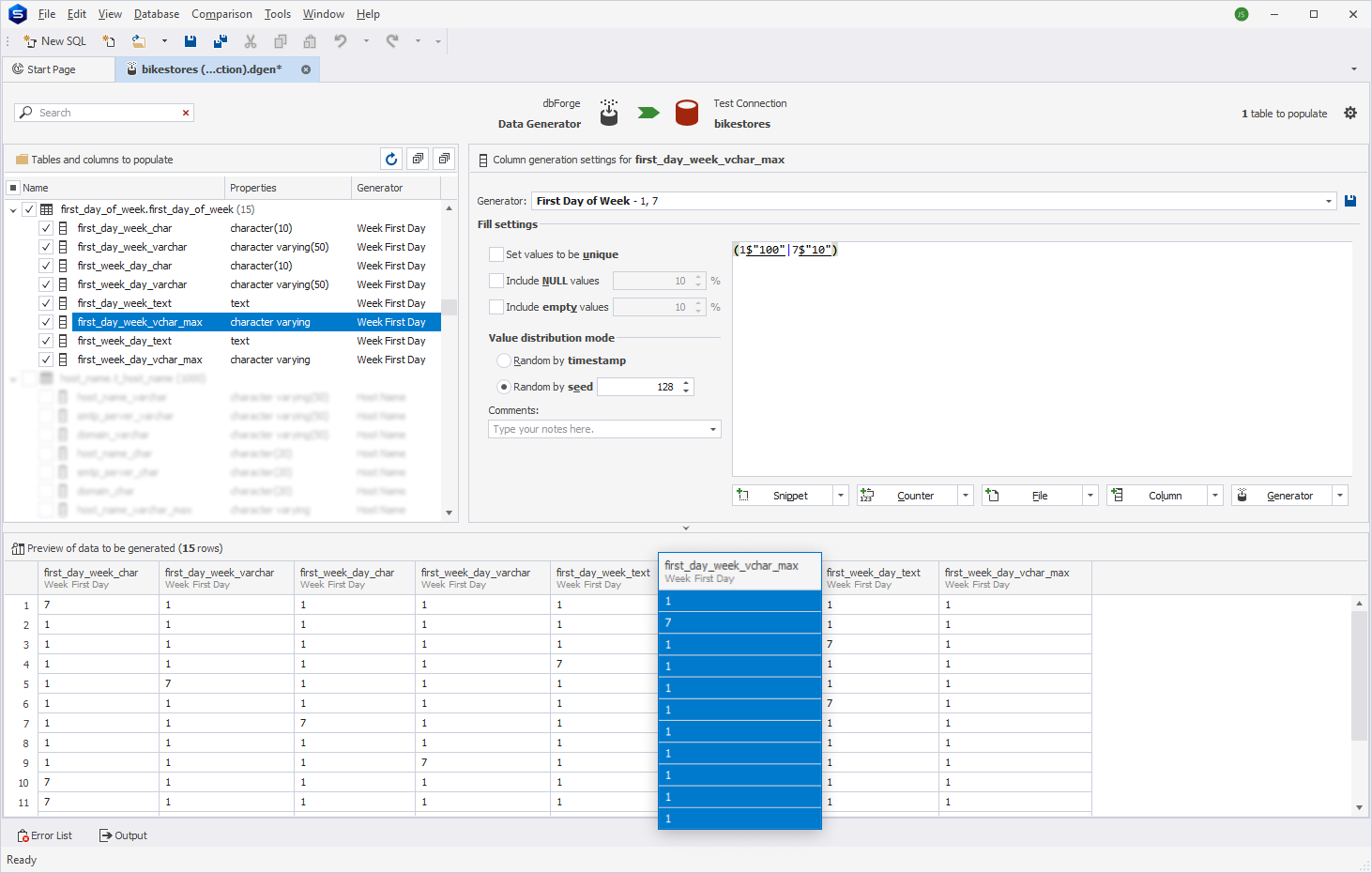Save the document with the floppy disk icon
The width and height of the screenshot is (1372, 873).
pos(191,41)
